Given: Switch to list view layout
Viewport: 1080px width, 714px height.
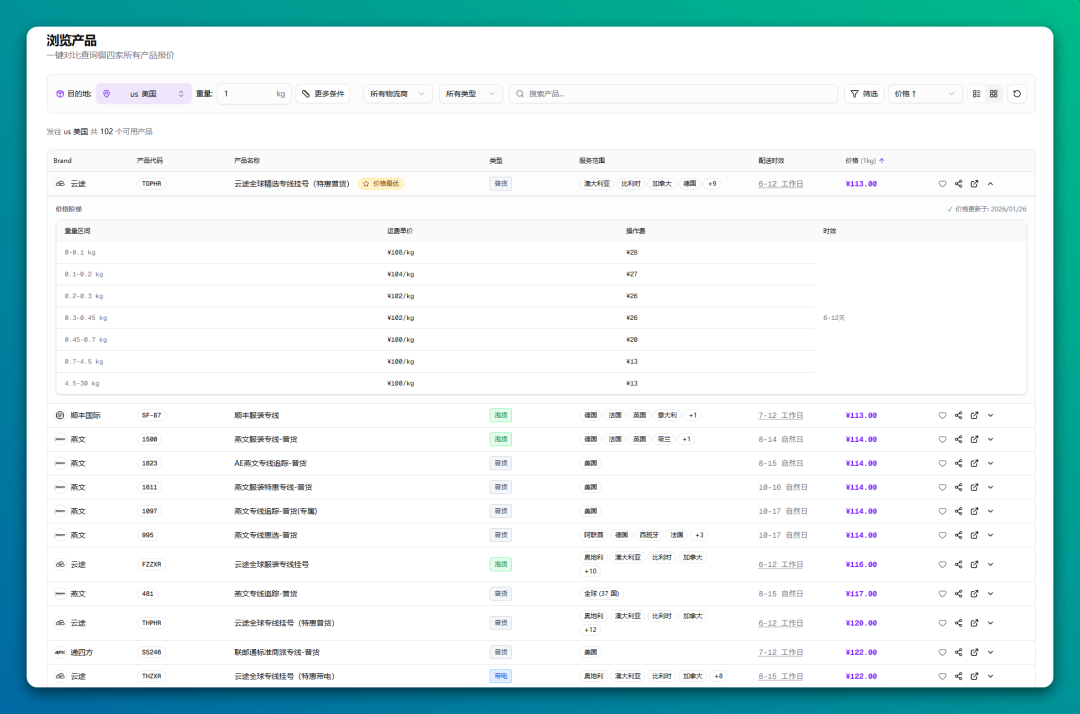Looking at the screenshot, I should pyautogui.click(x=976, y=94).
